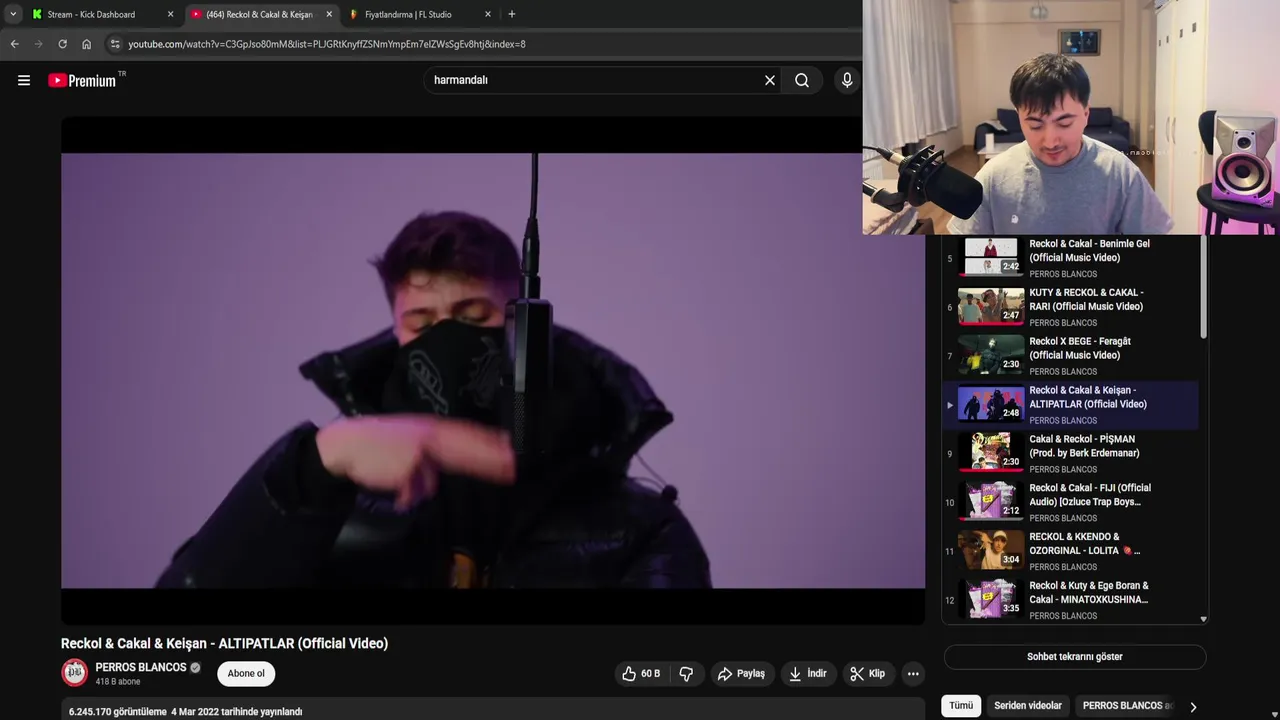Share the video via Paylaş
Viewport: 1280px width, 720px height.
click(x=741, y=674)
